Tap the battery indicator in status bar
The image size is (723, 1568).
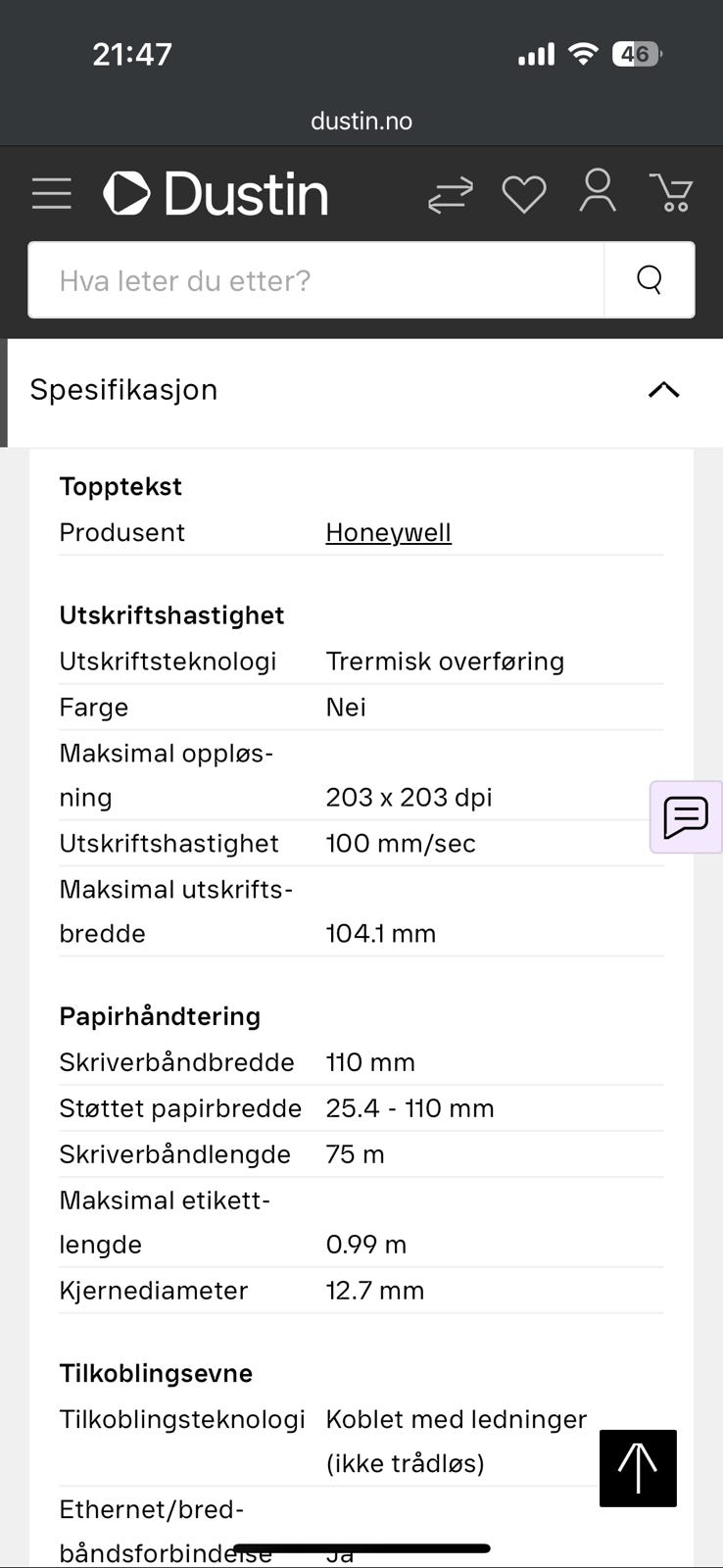coord(637,54)
